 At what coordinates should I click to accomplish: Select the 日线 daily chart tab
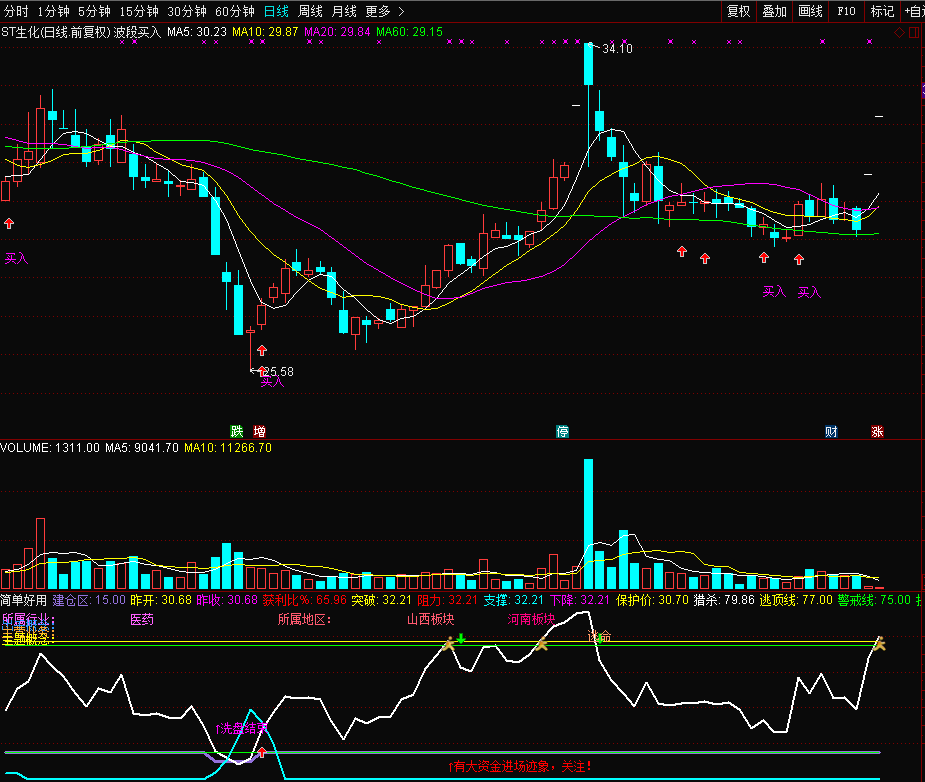click(276, 11)
